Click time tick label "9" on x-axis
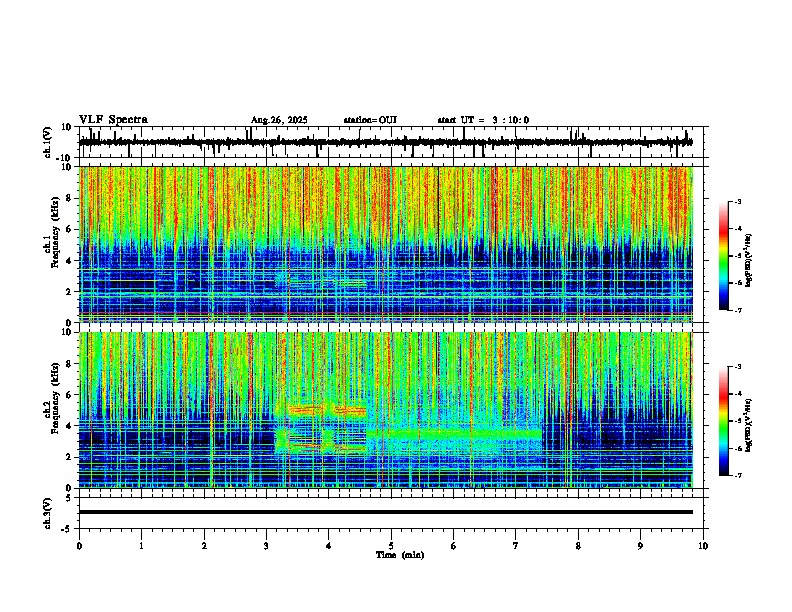This screenshot has height=612, width=792. coord(640,546)
